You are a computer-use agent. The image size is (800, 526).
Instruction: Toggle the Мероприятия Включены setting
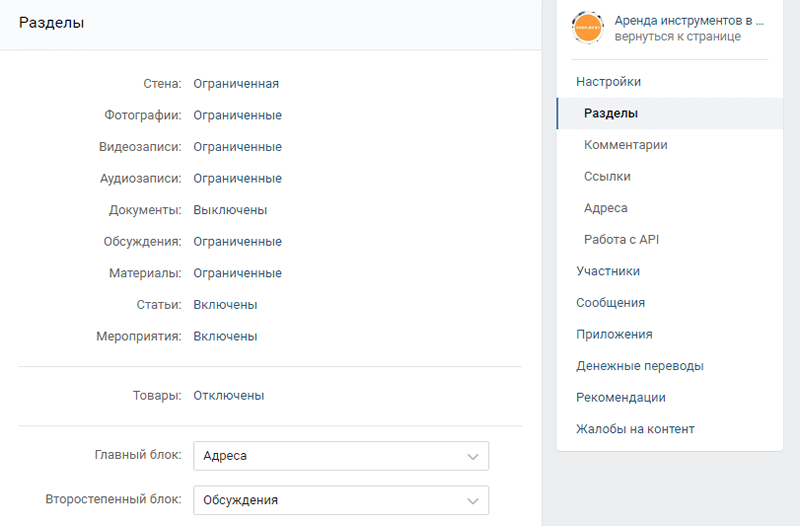point(225,337)
